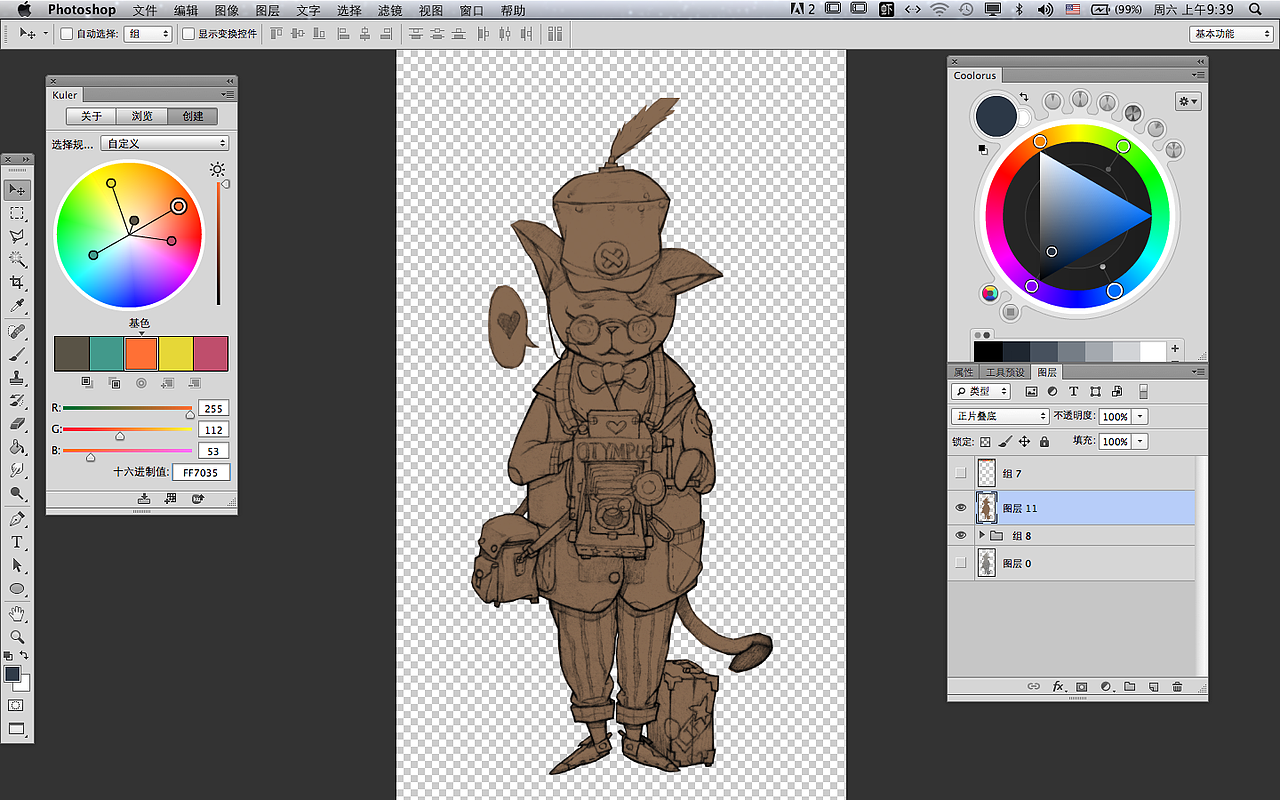Select the Path Selection tool

tap(17, 565)
